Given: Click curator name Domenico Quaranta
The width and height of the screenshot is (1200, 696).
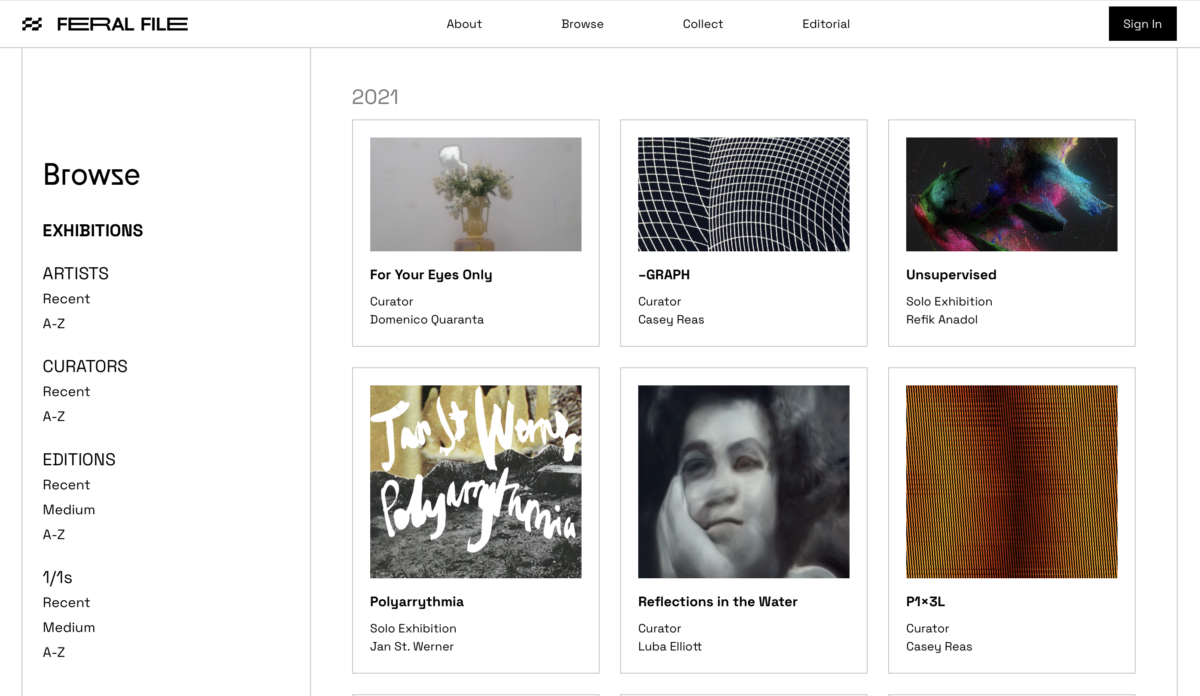Looking at the screenshot, I should (x=427, y=320).
